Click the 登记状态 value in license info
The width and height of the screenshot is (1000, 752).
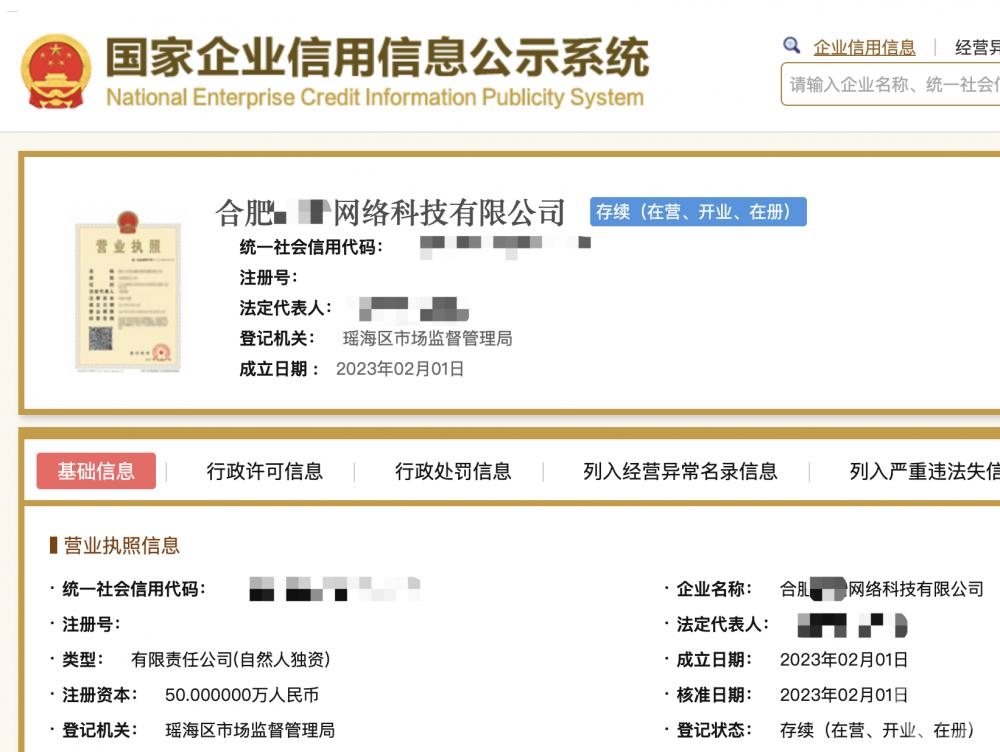click(879, 730)
